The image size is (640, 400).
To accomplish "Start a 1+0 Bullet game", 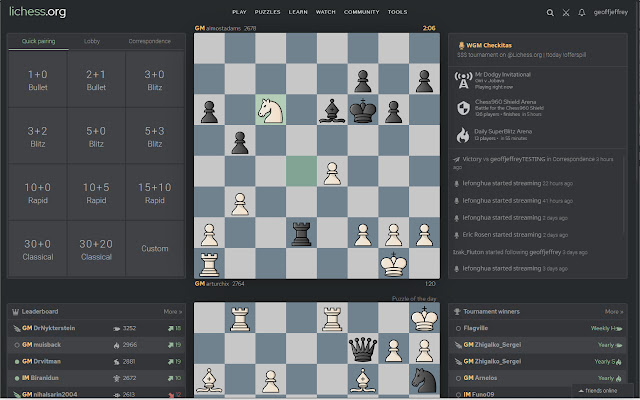I will (38, 80).
